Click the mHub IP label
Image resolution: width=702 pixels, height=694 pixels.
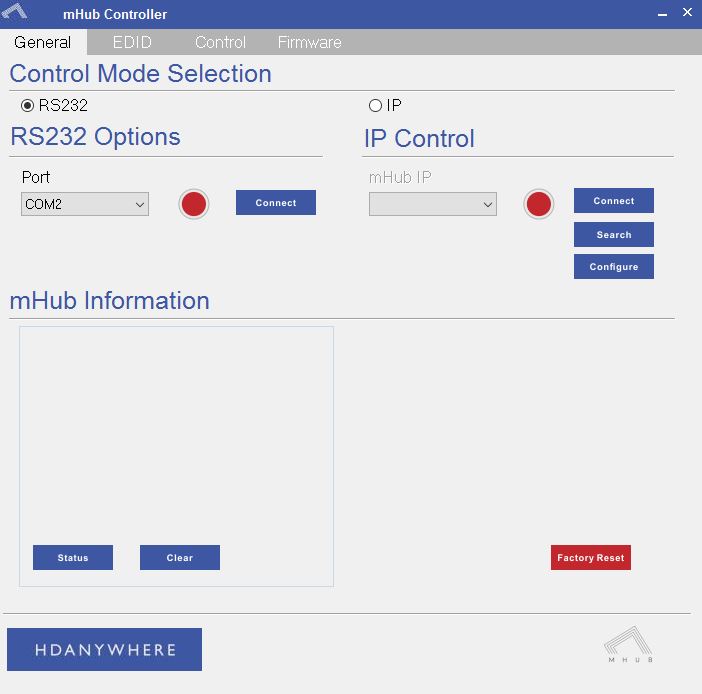tap(400, 177)
